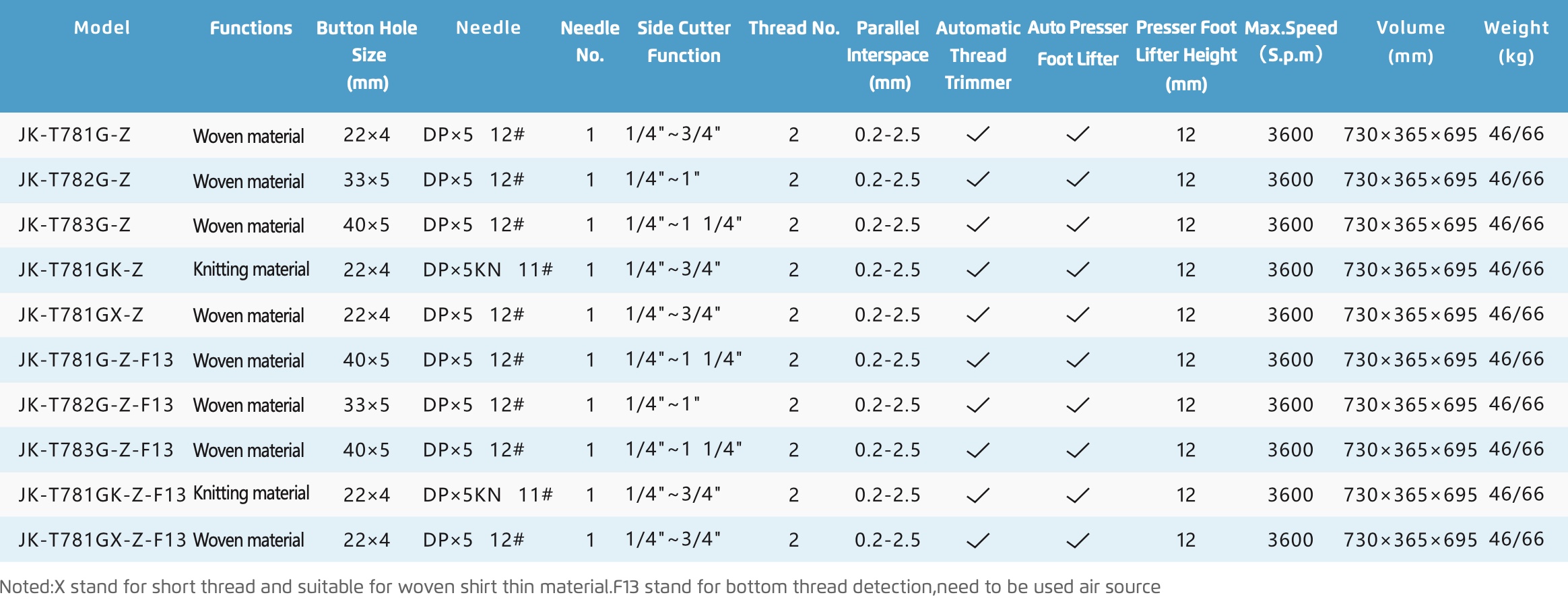The image size is (1568, 612).
Task: Click Thread Trimmer checkmark for JK-T782G-Z-F13
Action: point(978,405)
